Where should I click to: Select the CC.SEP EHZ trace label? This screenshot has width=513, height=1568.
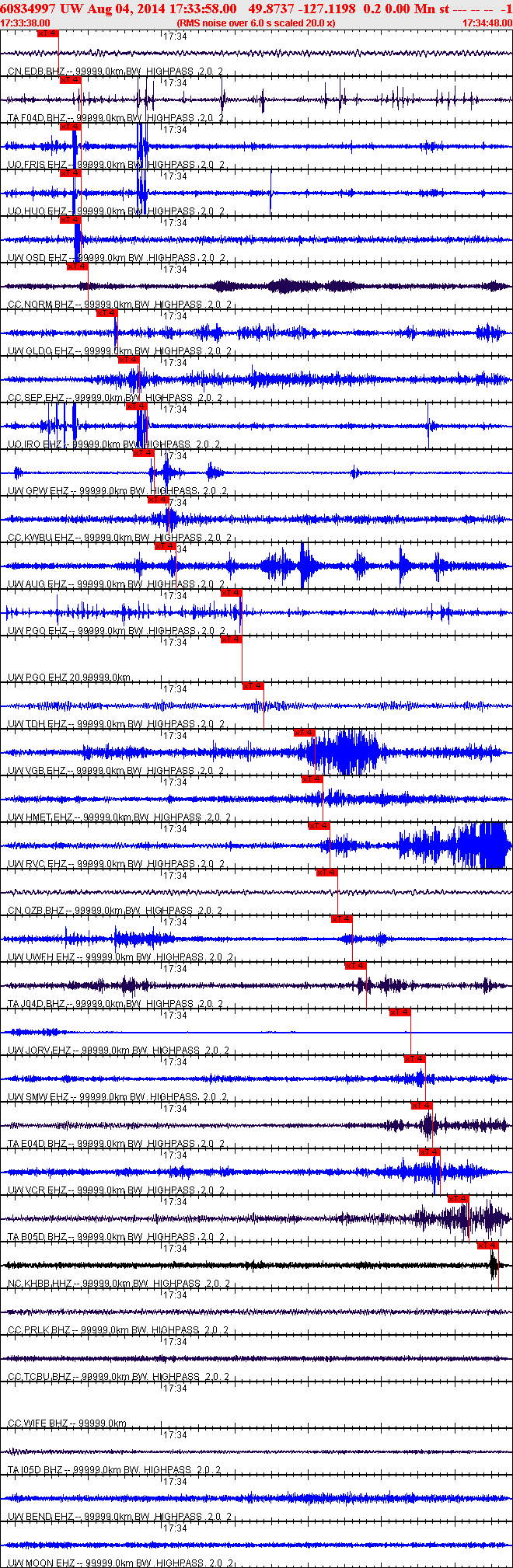115,398
